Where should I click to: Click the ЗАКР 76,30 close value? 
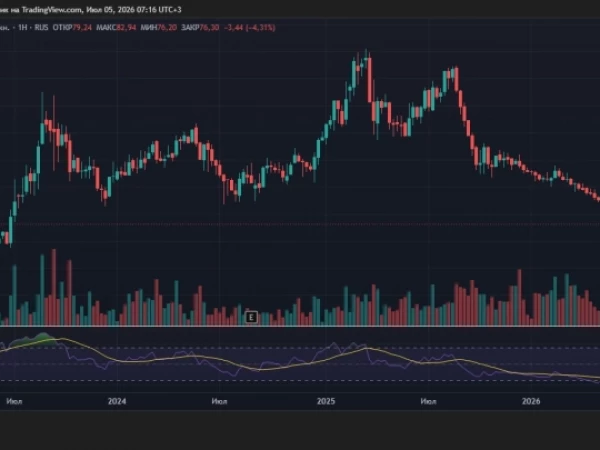coord(200,28)
